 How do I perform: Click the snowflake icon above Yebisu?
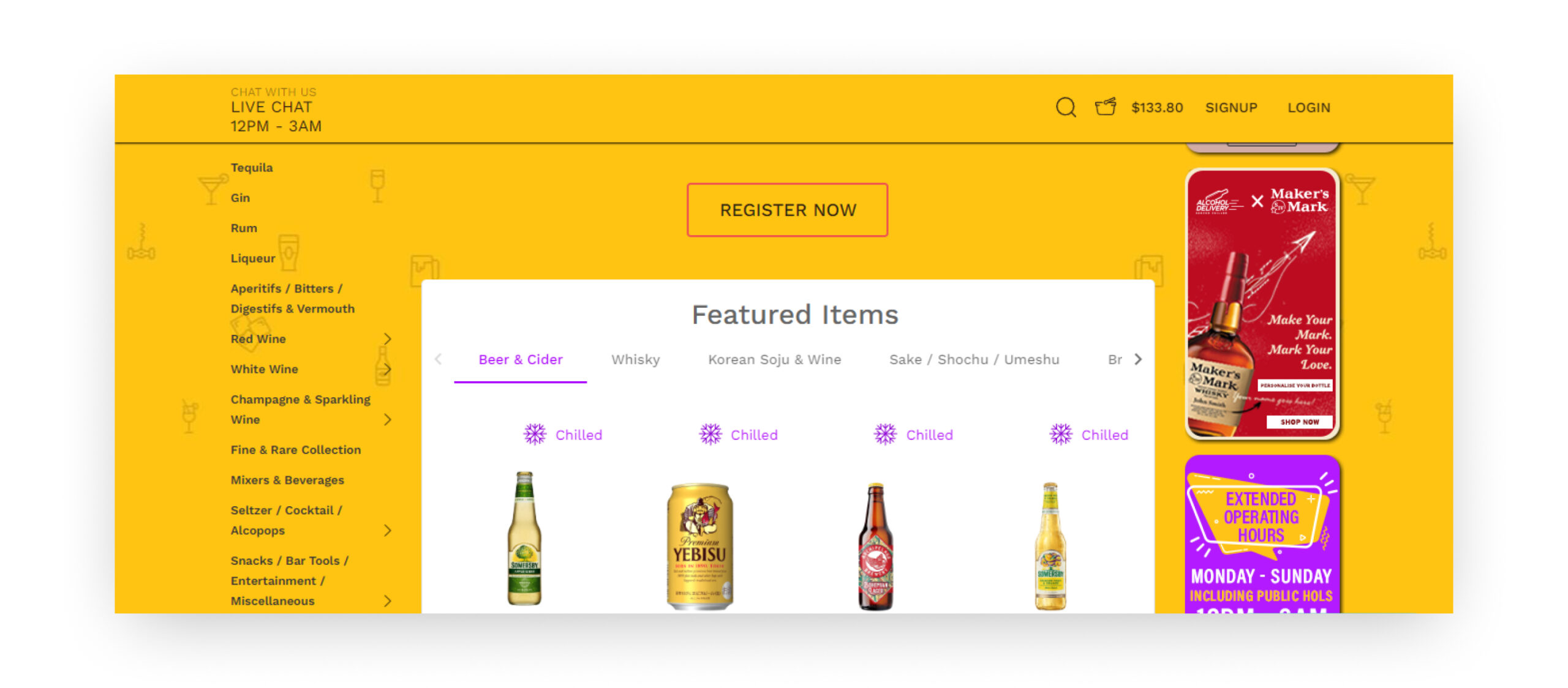coord(710,435)
